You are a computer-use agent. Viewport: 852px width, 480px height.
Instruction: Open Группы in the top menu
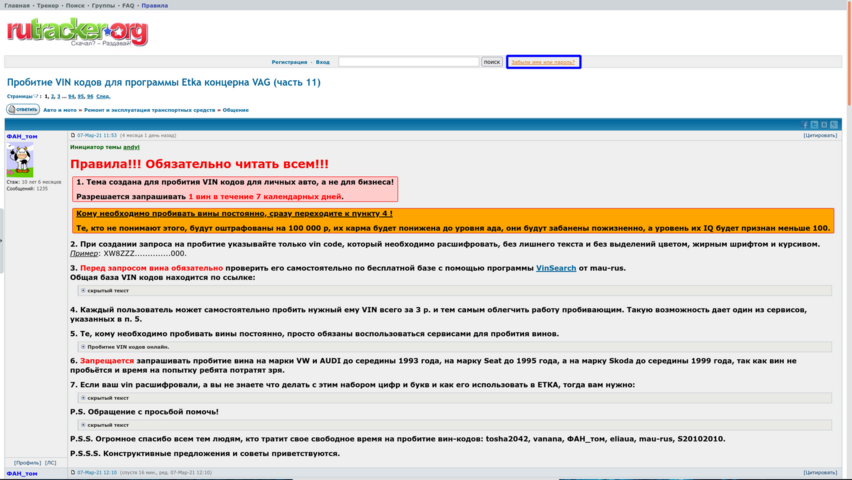(103, 5)
